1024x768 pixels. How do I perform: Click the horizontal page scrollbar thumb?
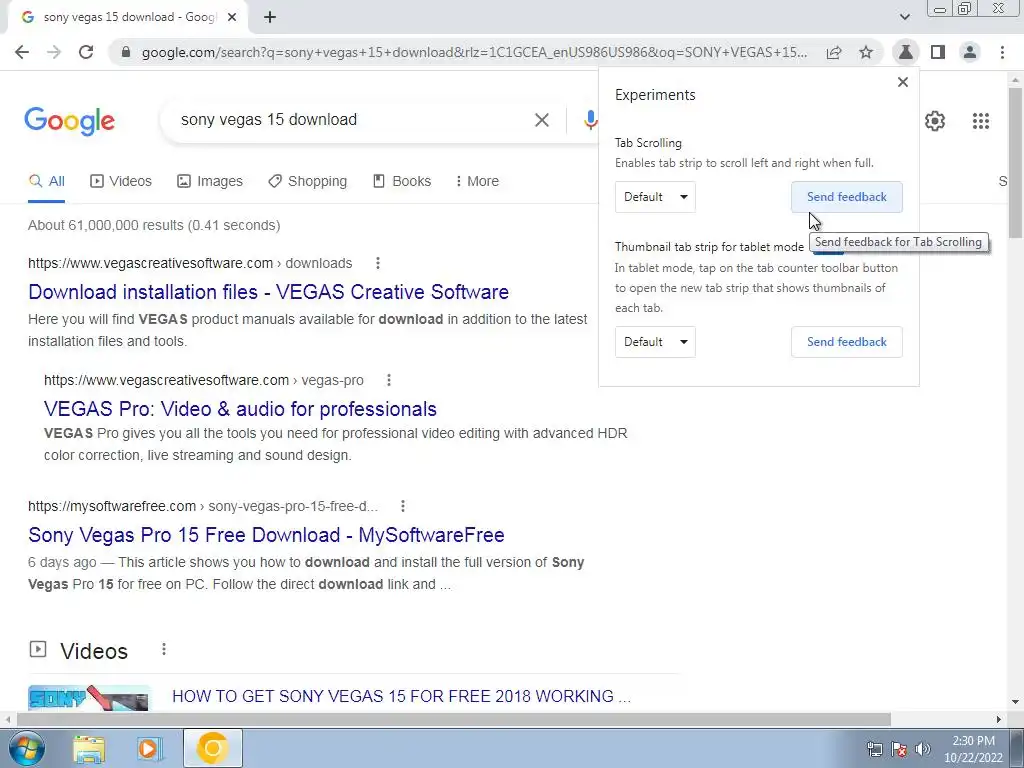(x=454, y=720)
